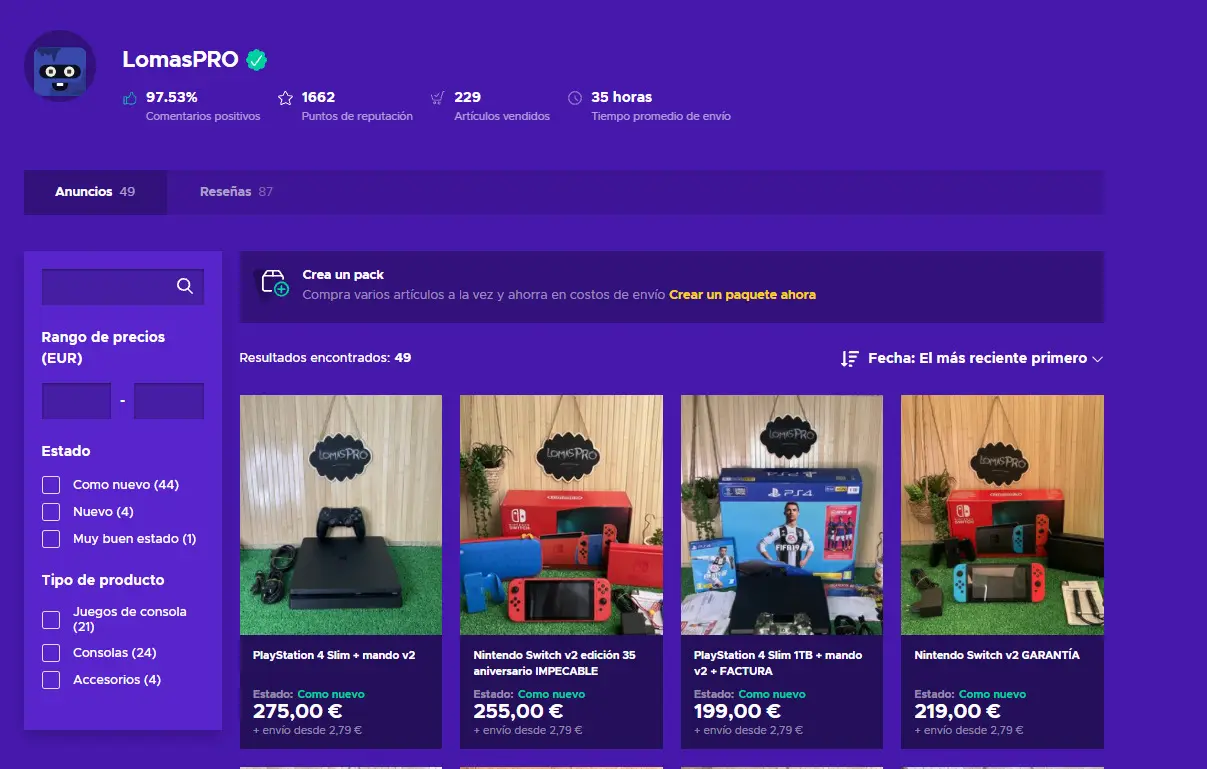Open the Nintendo Switch v2 GARANTÍA listing title

click(997, 655)
